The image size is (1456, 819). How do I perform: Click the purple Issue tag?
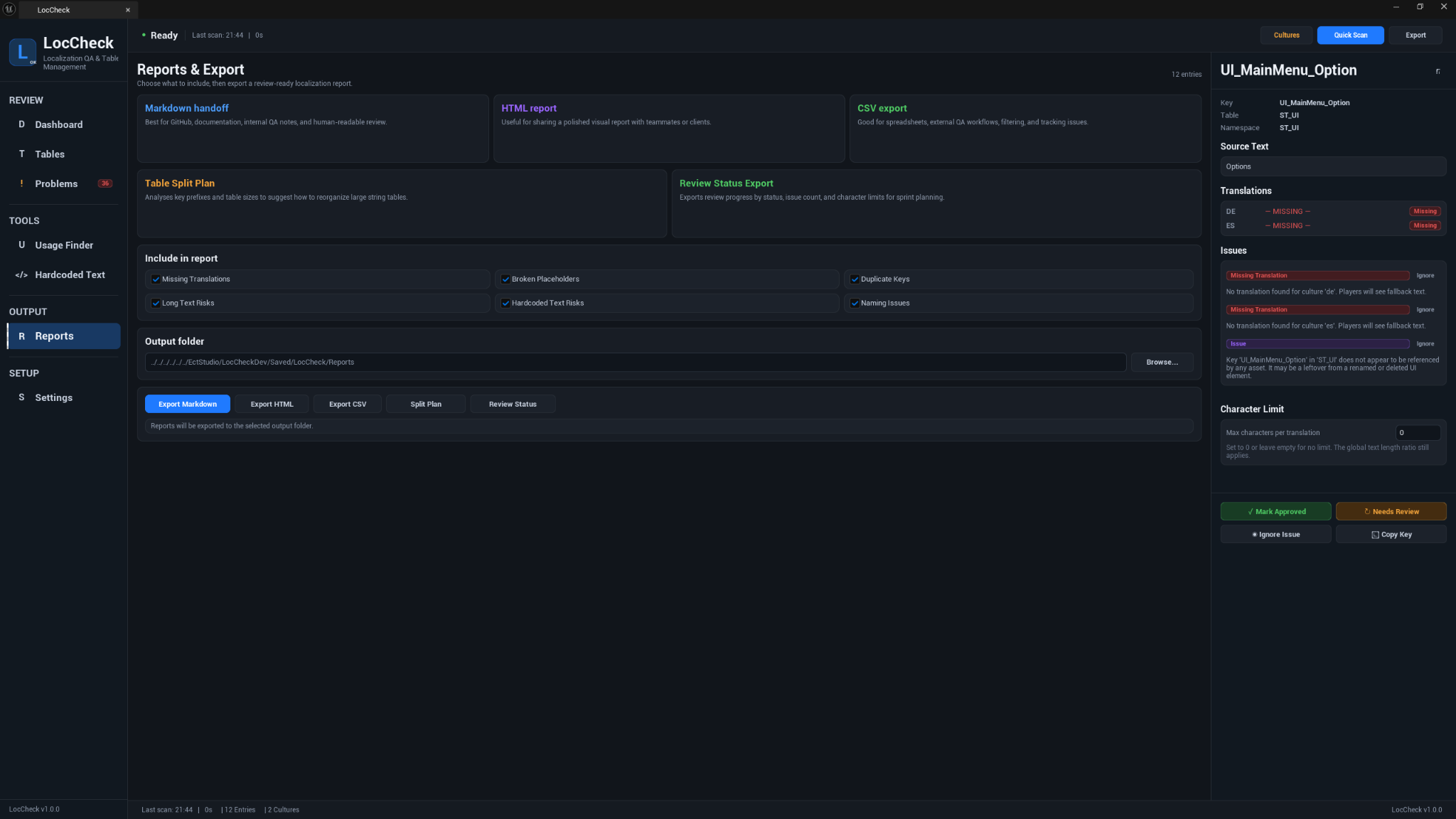pyautogui.click(x=1317, y=343)
